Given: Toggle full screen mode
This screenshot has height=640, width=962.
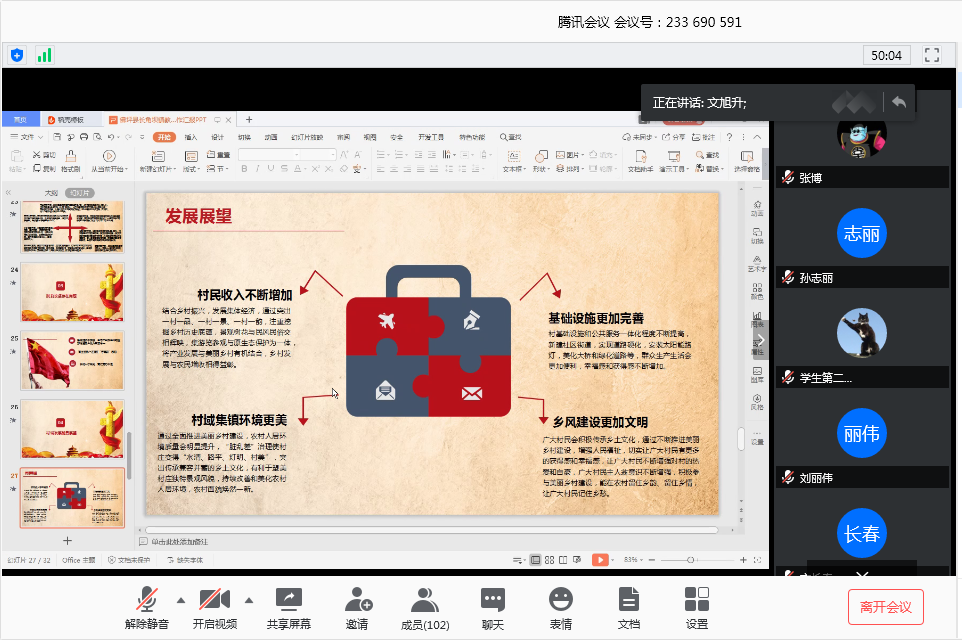Looking at the screenshot, I should pos(932,55).
